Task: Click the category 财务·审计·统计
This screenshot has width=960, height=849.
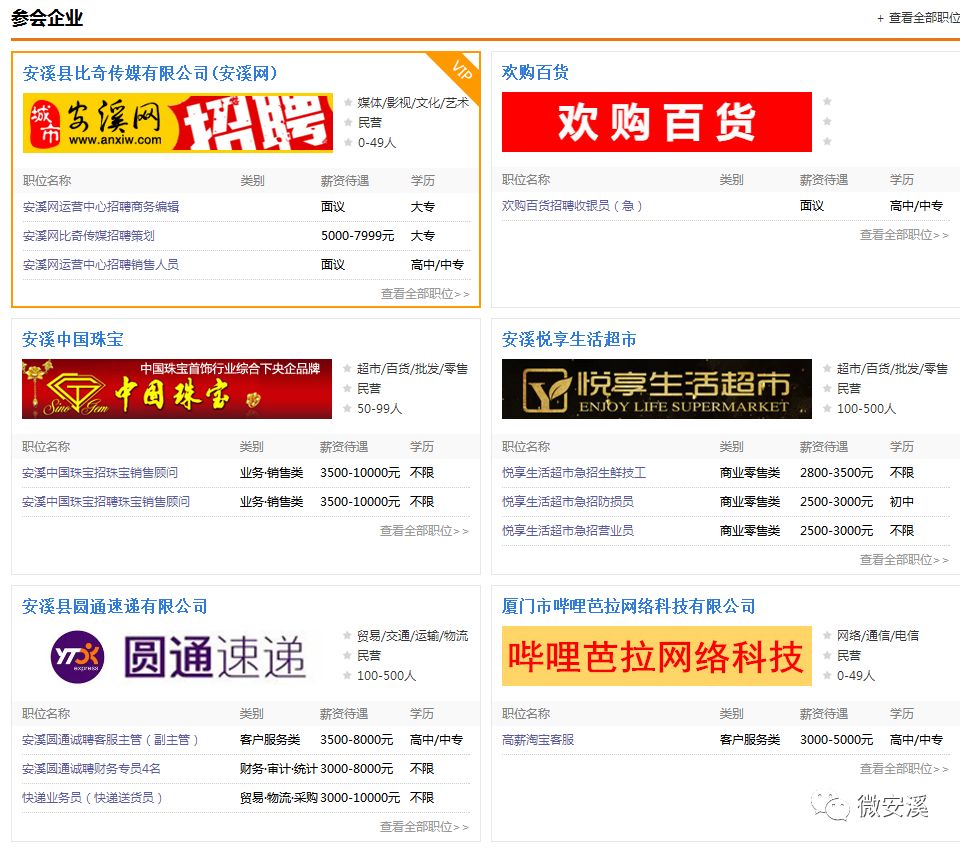Action: coord(279,768)
